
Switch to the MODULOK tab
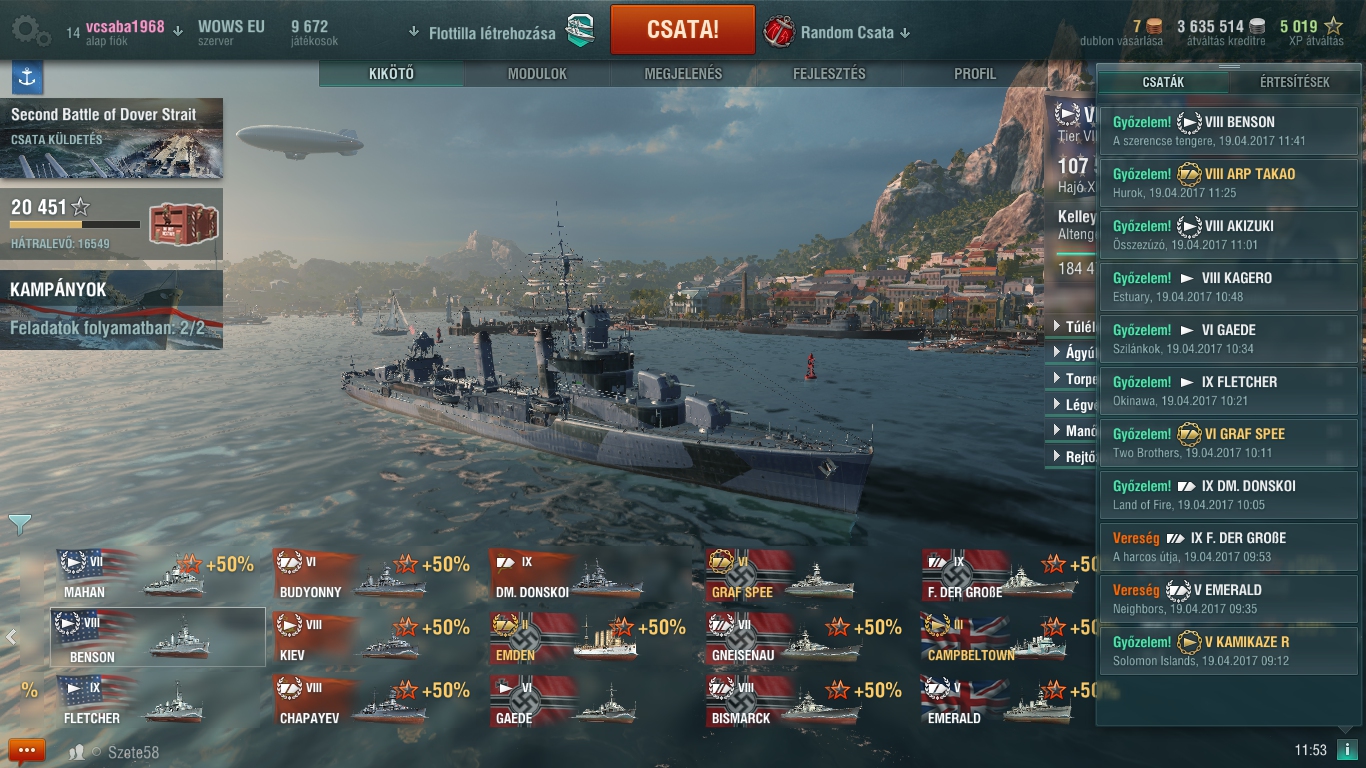click(x=537, y=74)
